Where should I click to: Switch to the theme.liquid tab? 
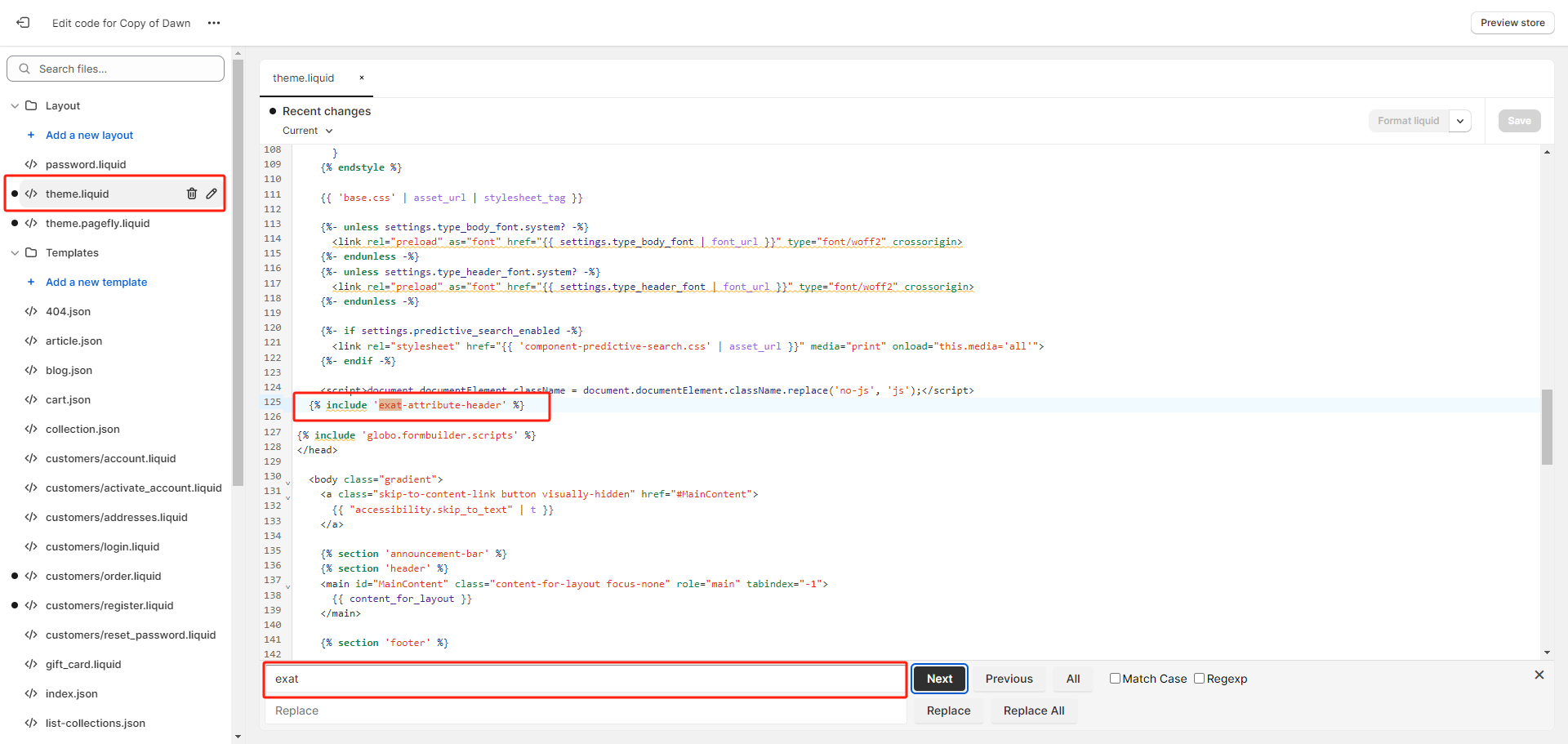point(303,78)
